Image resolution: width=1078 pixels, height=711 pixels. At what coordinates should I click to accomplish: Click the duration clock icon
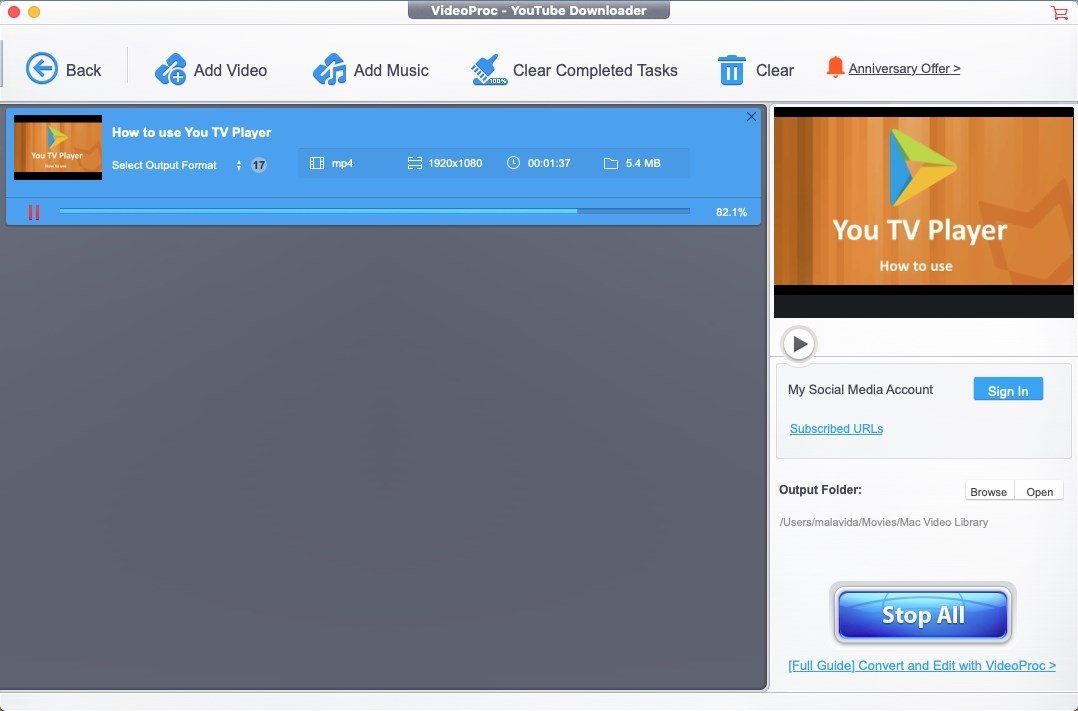(x=513, y=163)
